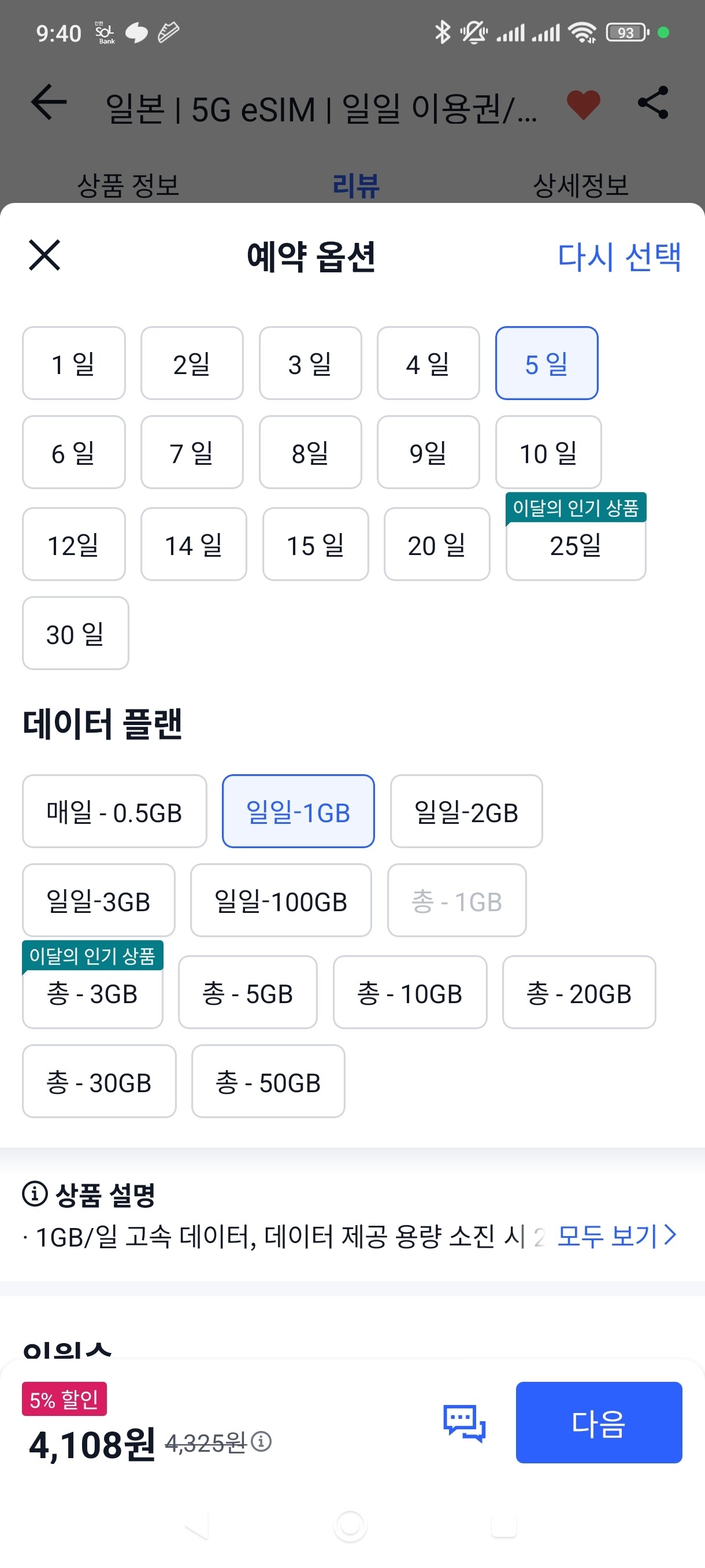Tap the 다시 선택 reset link
This screenshot has height=1568, width=705.
click(x=619, y=256)
